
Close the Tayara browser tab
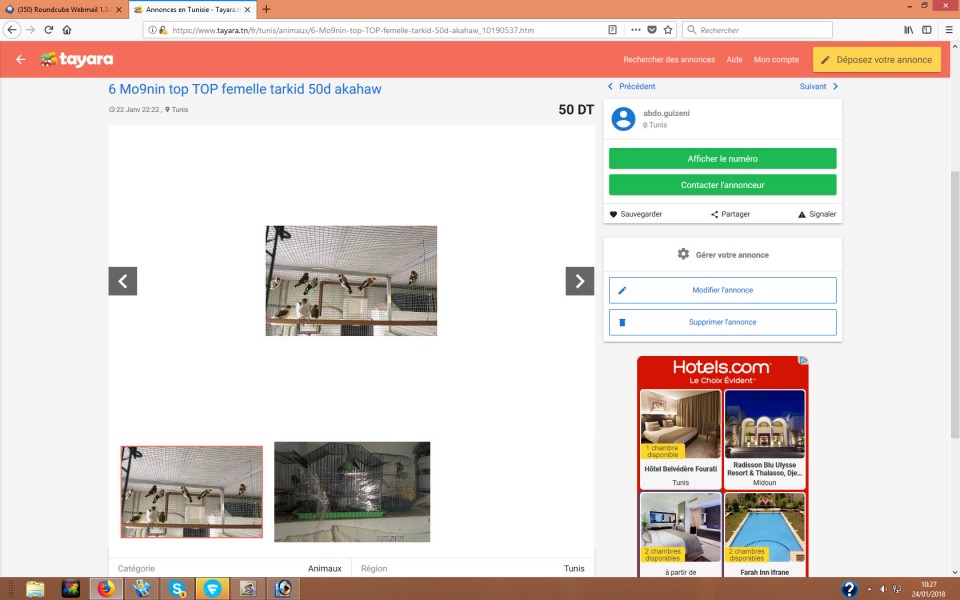click(247, 10)
